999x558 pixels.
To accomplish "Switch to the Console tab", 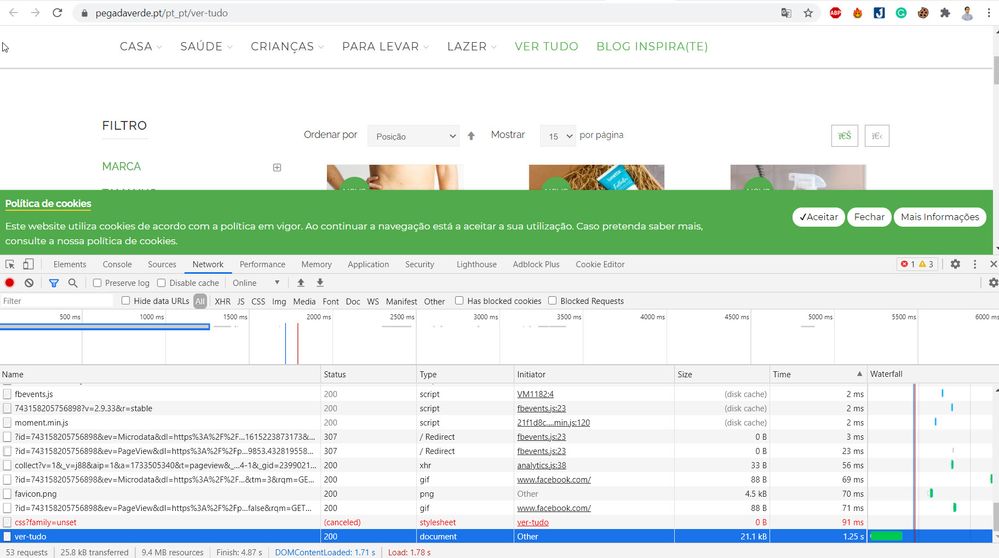I will pos(117,264).
